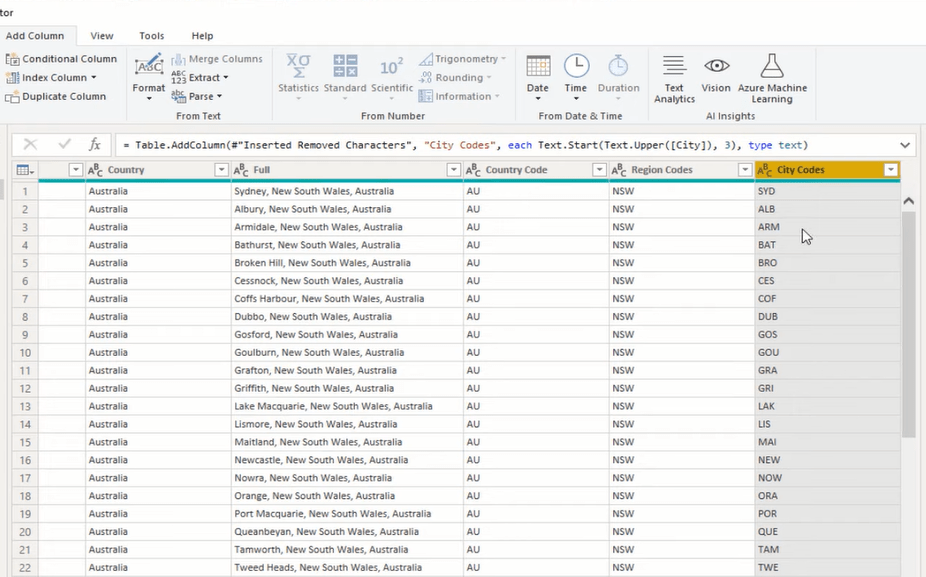Click the vertical scrollbar thumb

909,324
